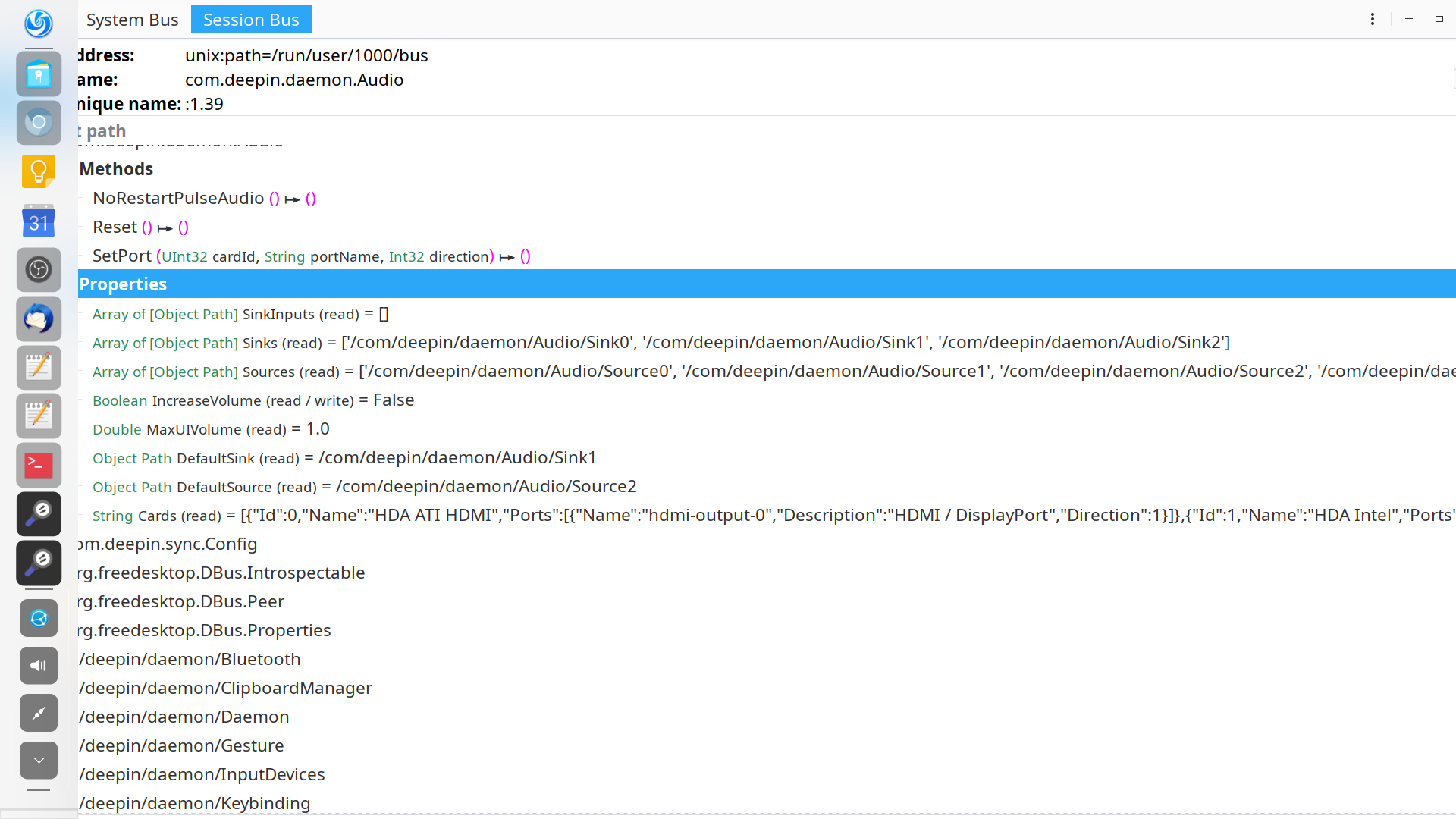Expand the freedesktop.DBus.Introspectable interface
Screen dimensions: 1456x819
tap(221, 573)
